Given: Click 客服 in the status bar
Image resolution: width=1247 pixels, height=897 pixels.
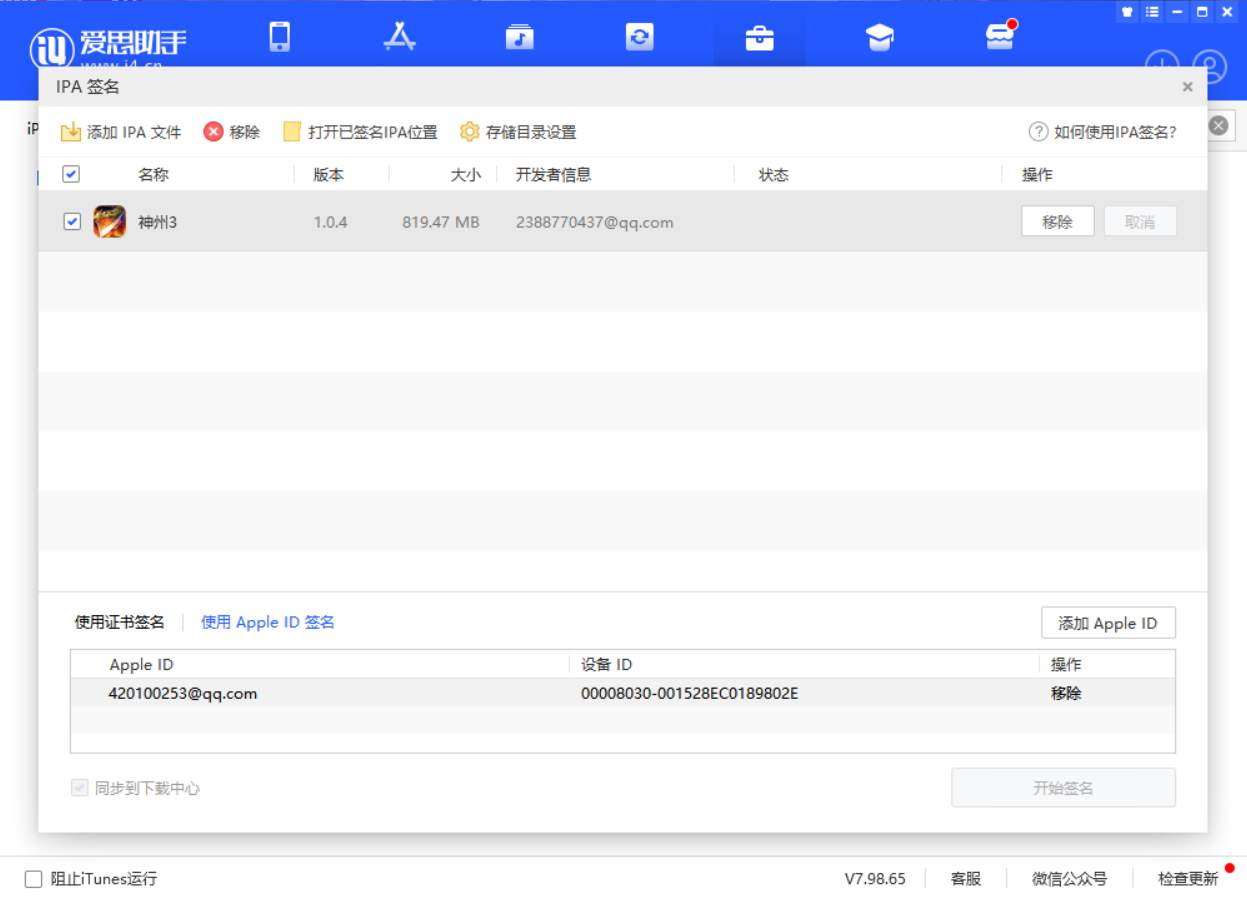Looking at the screenshot, I should 965,879.
